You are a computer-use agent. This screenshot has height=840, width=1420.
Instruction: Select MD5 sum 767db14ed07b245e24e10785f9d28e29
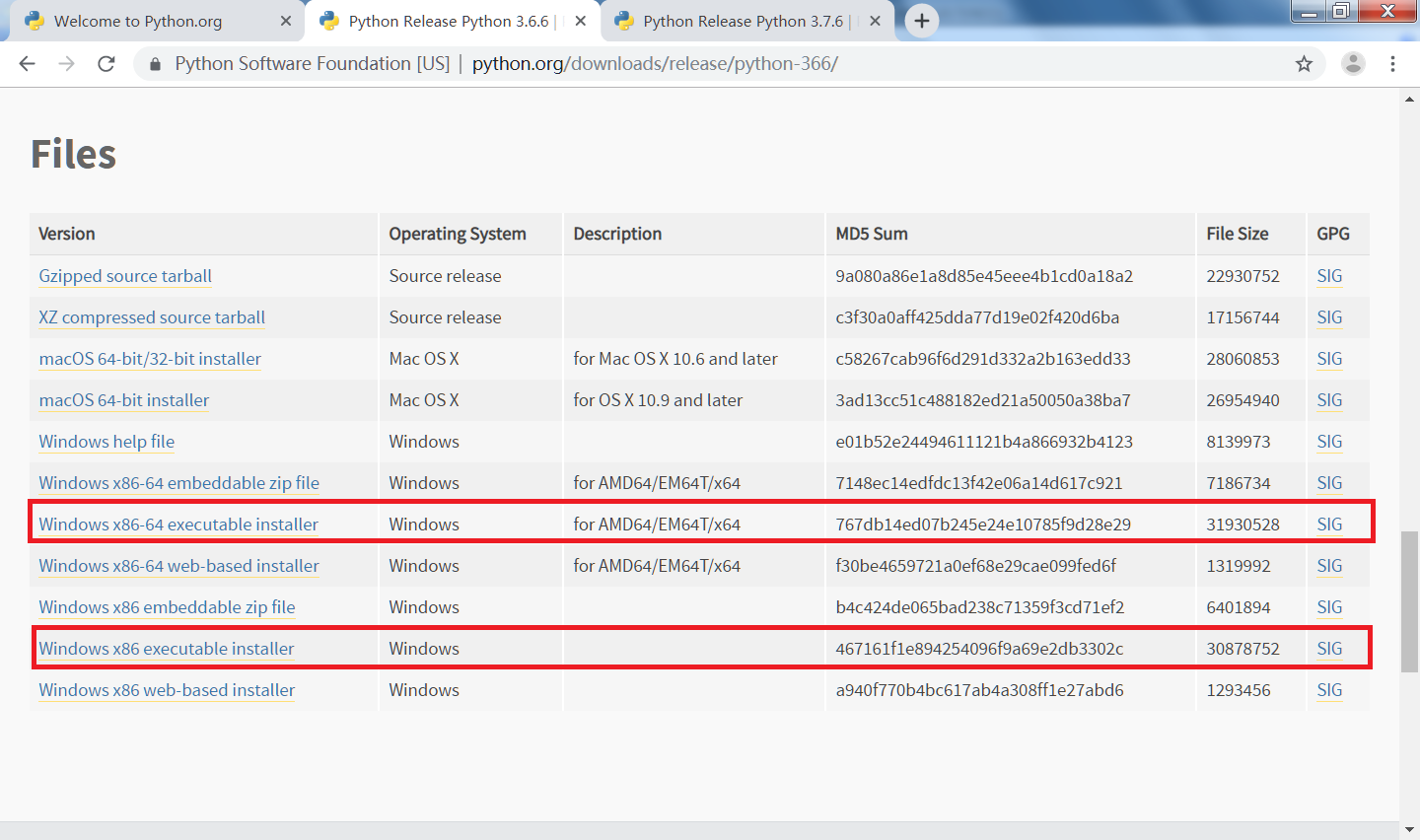[x=983, y=525]
